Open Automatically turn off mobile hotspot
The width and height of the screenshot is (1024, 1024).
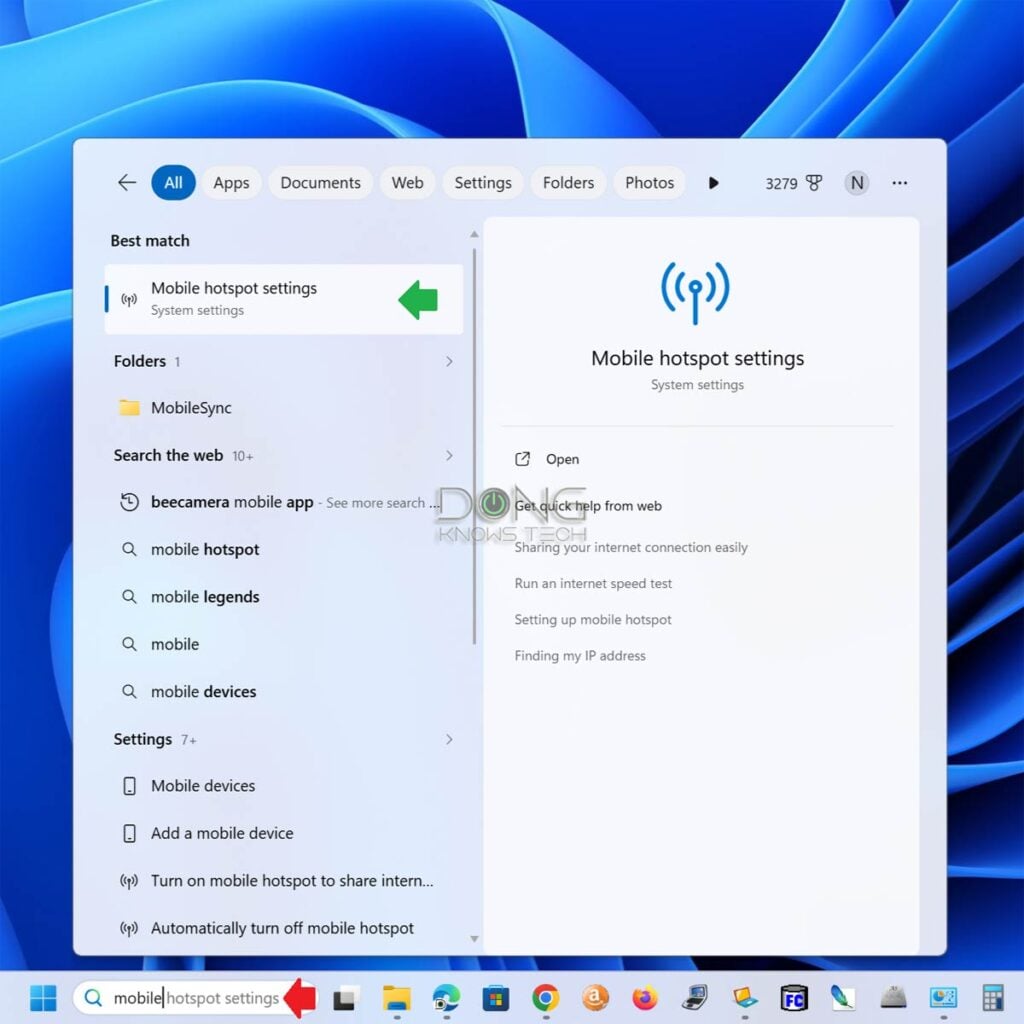click(283, 928)
